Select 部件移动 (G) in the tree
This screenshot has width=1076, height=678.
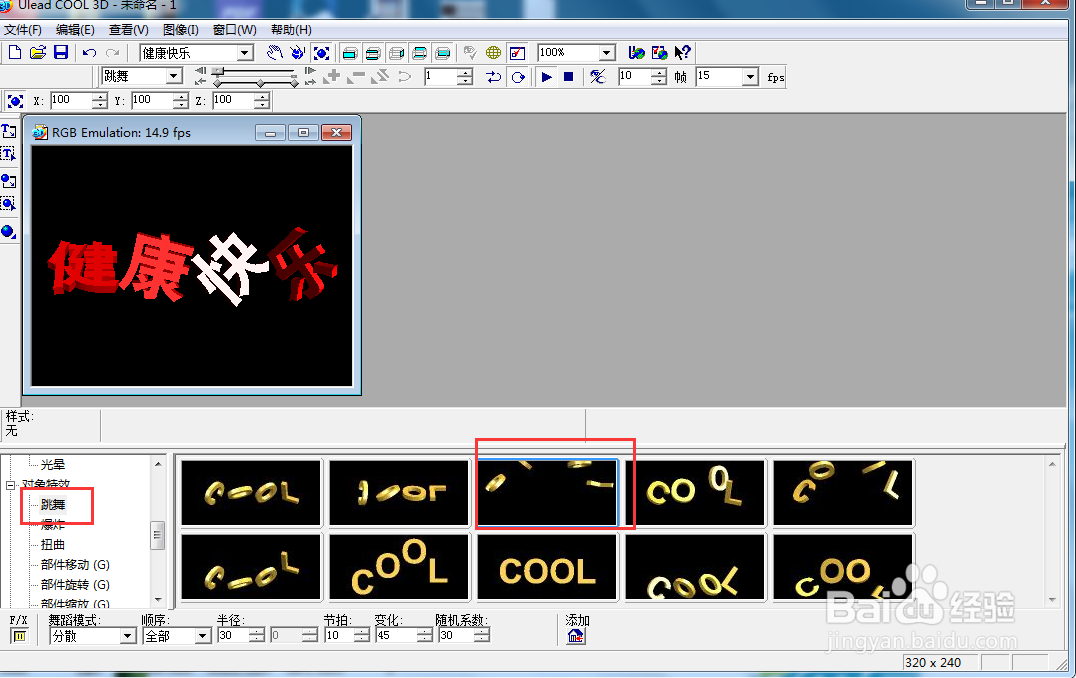[x=75, y=565]
